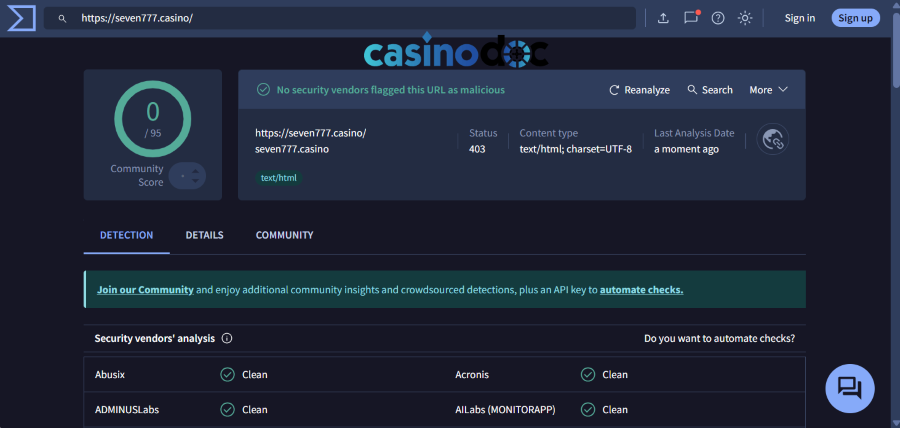900x428 pixels.
Task: Click the green check icon in no-flag banner
Action: (263, 90)
